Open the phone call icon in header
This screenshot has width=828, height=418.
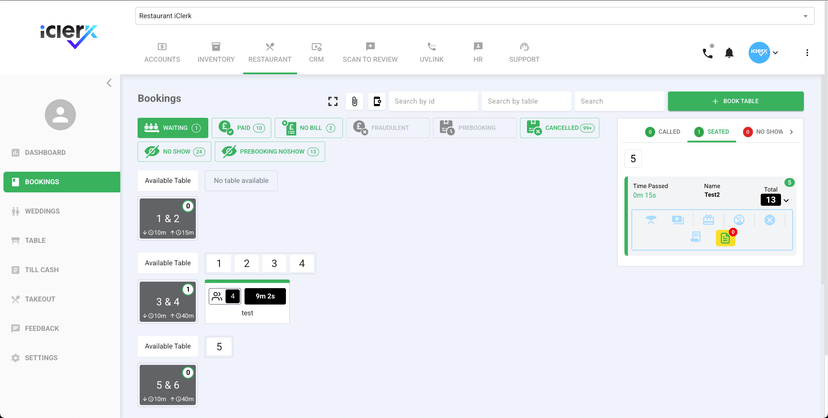[708, 53]
